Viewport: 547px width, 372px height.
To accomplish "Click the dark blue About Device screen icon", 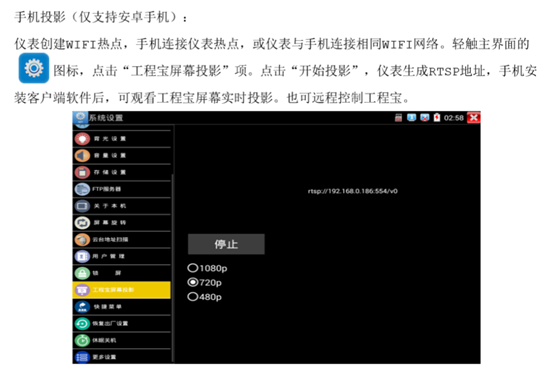I will 82,206.
